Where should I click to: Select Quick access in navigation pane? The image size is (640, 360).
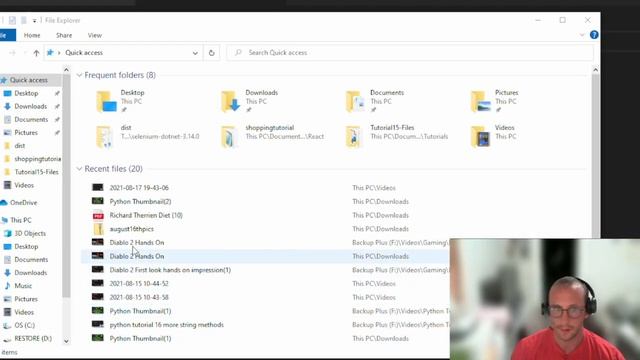(31, 80)
